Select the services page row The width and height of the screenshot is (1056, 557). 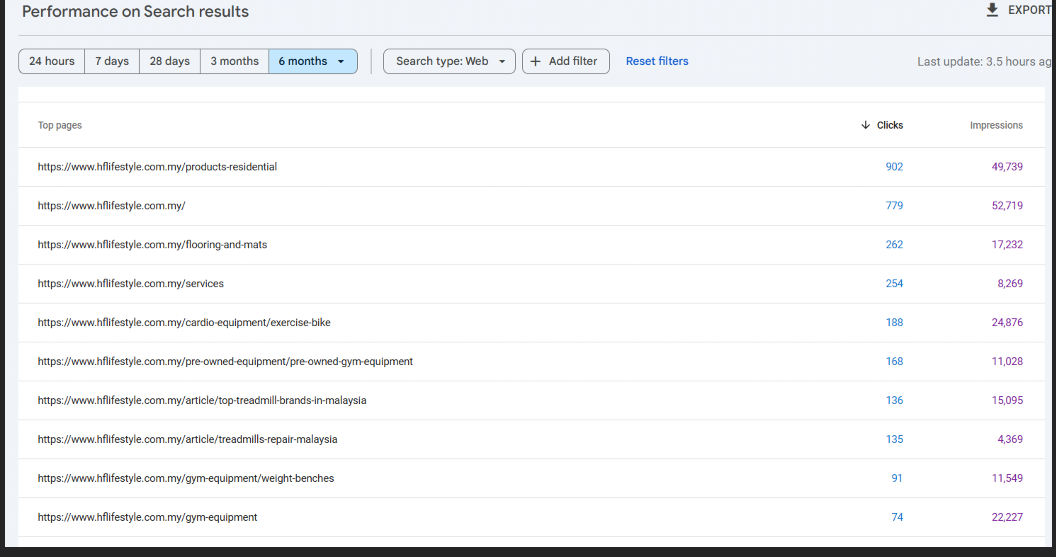coord(131,284)
